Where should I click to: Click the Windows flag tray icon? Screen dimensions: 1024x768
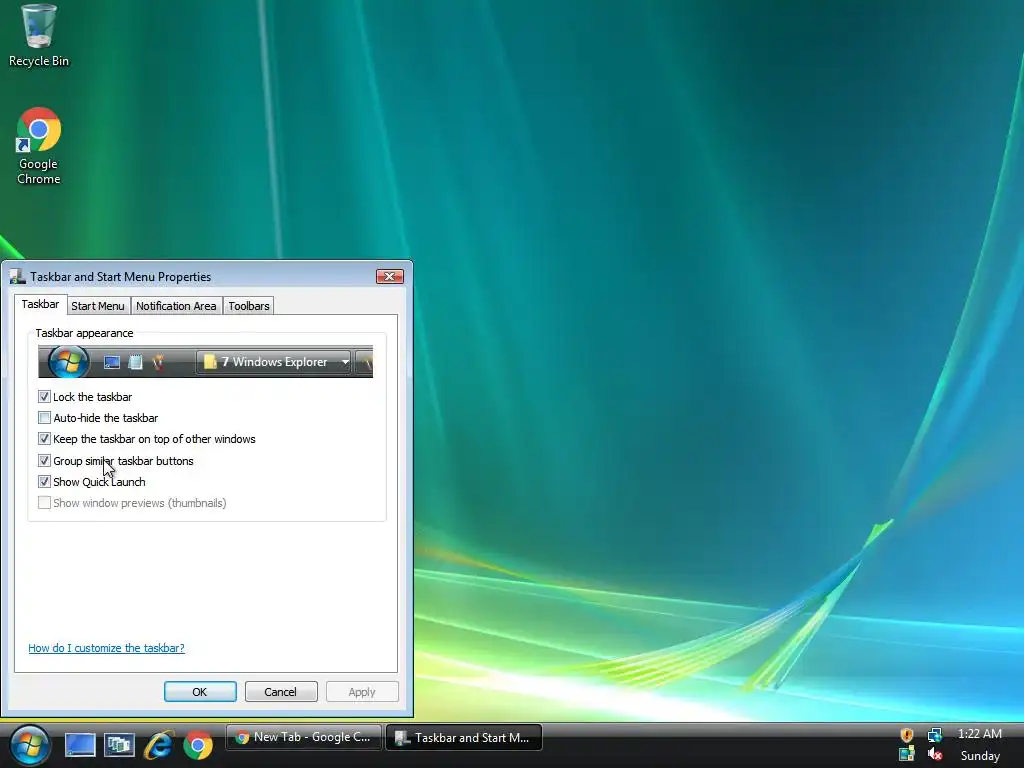coord(906,754)
